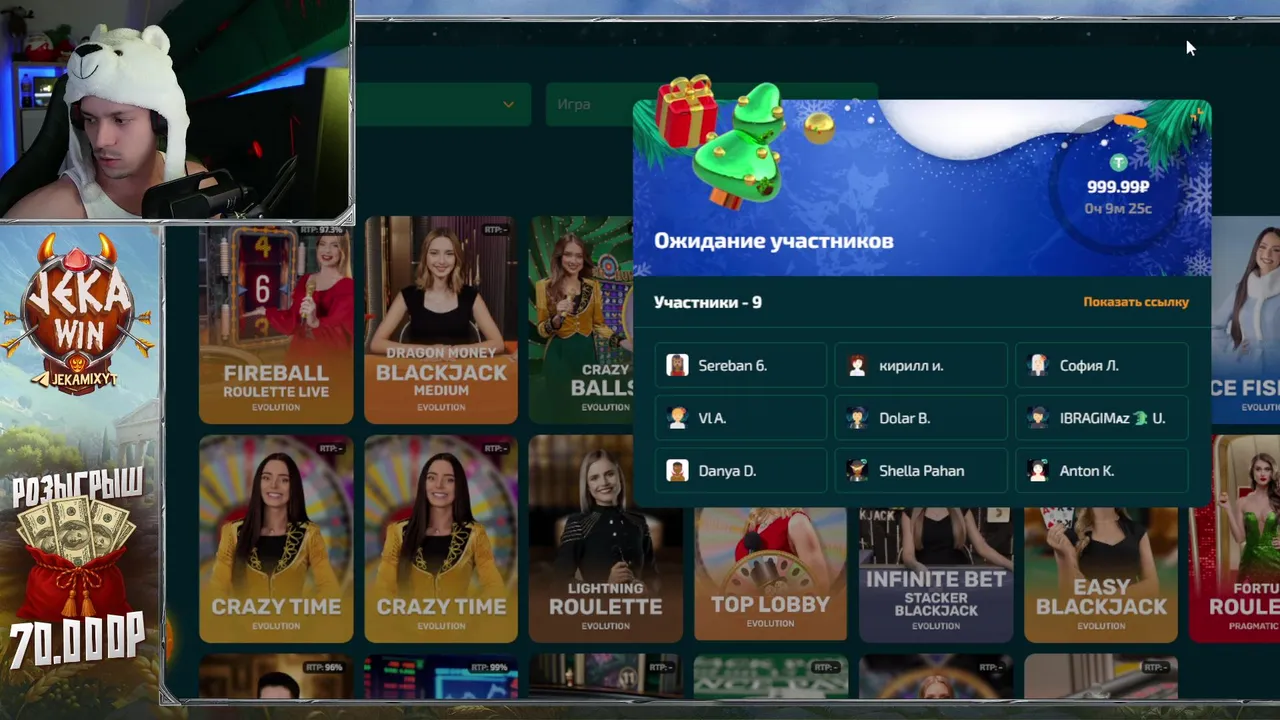Click participant name IBRAGiMaz U.

[x=1112, y=418]
